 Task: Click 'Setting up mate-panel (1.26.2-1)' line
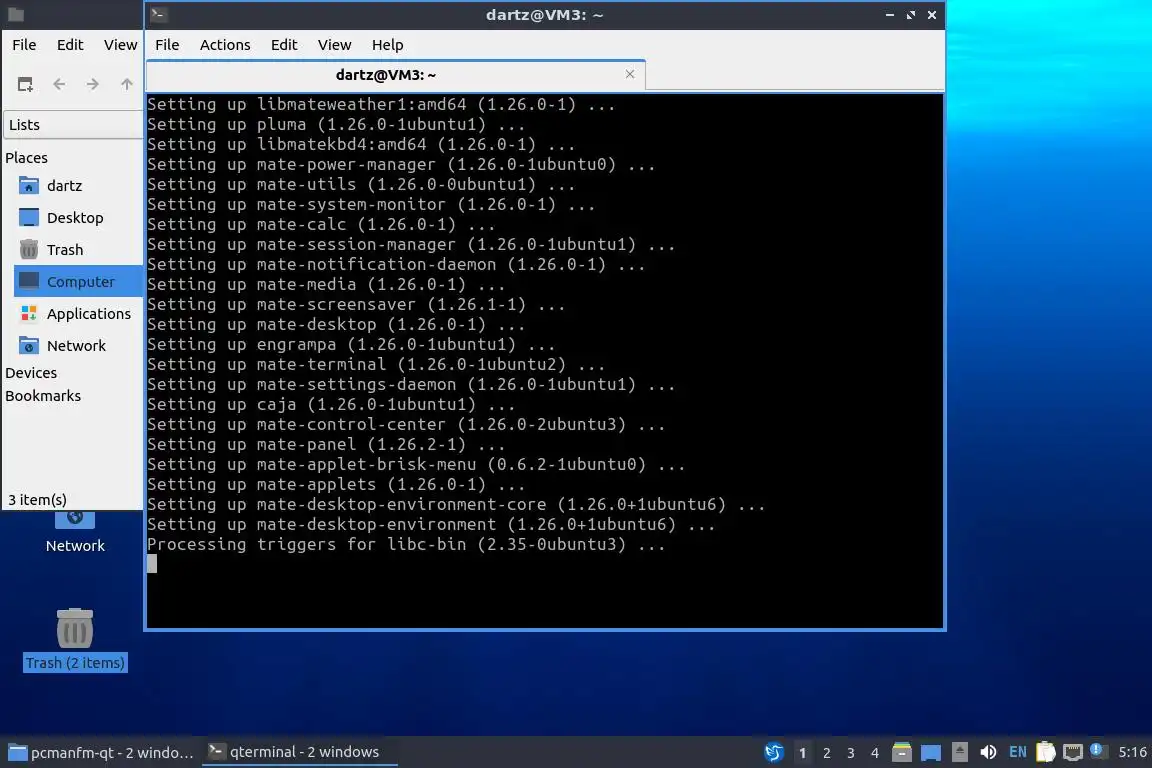pos(325,445)
